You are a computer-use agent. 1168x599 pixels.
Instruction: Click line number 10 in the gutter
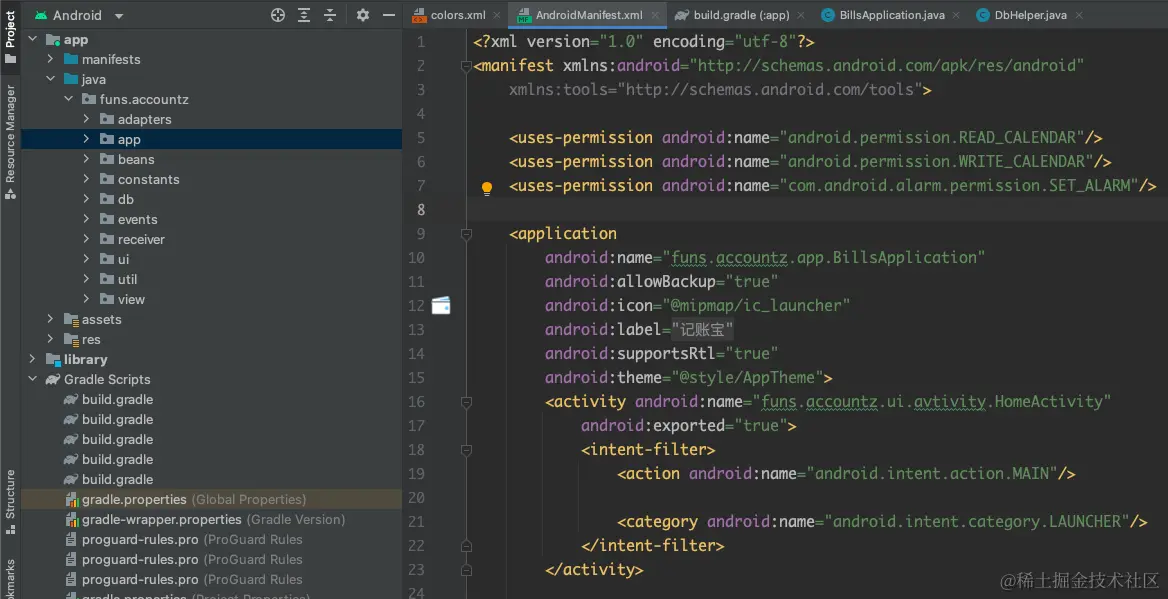pos(422,257)
